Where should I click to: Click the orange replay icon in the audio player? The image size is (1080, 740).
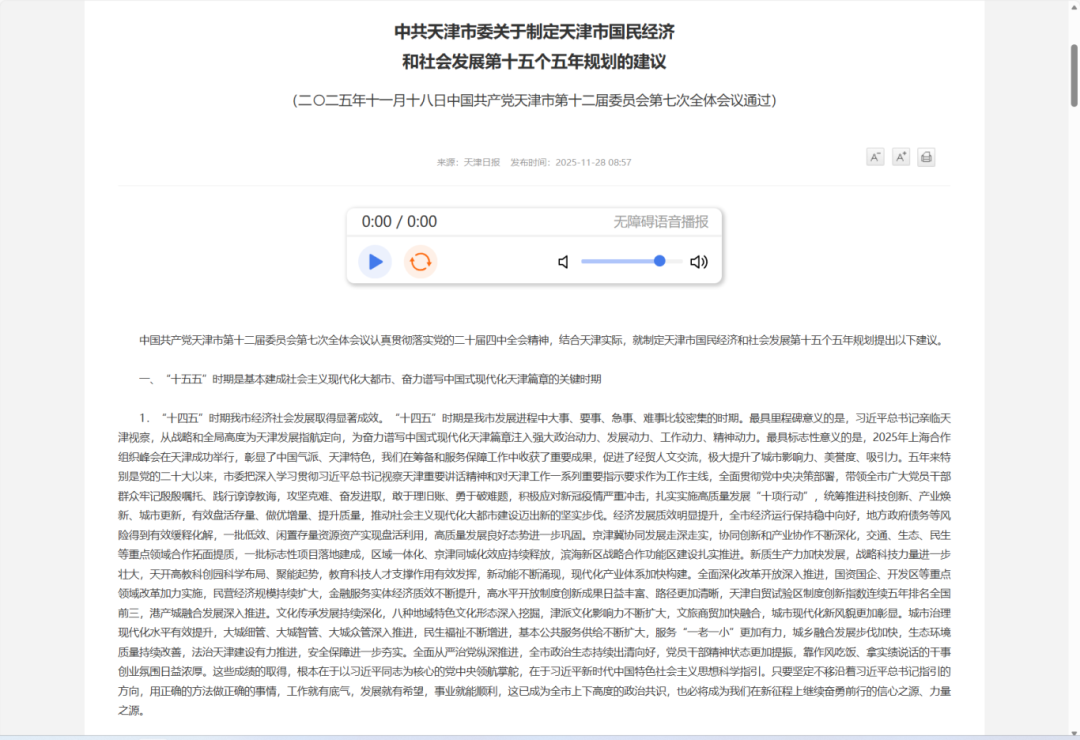[x=420, y=261]
